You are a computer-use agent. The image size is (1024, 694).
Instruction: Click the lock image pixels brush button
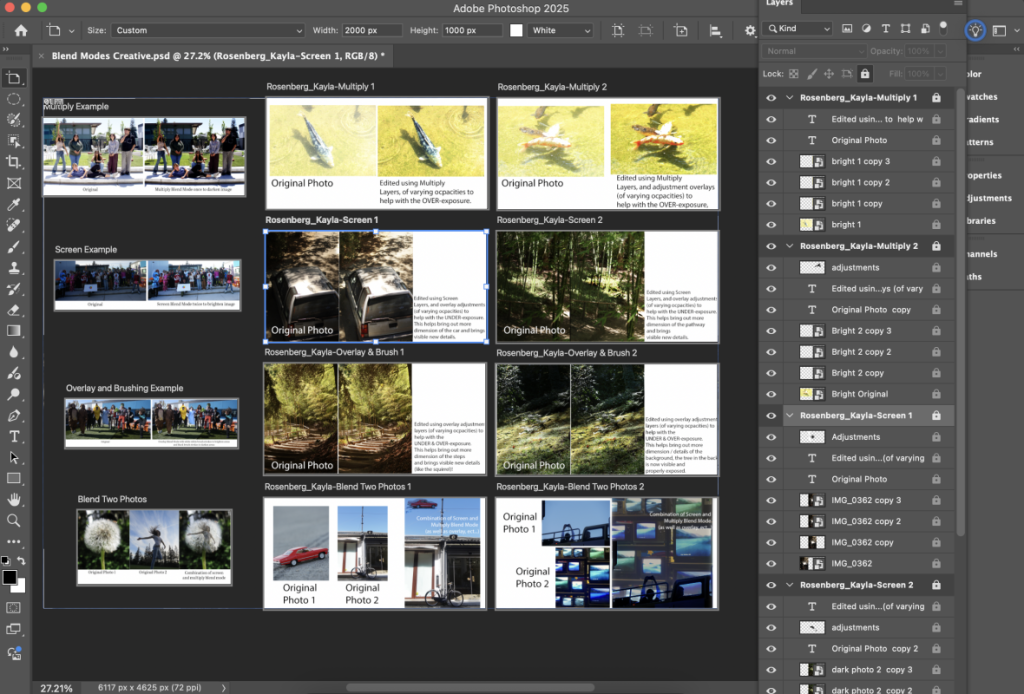pyautogui.click(x=812, y=74)
